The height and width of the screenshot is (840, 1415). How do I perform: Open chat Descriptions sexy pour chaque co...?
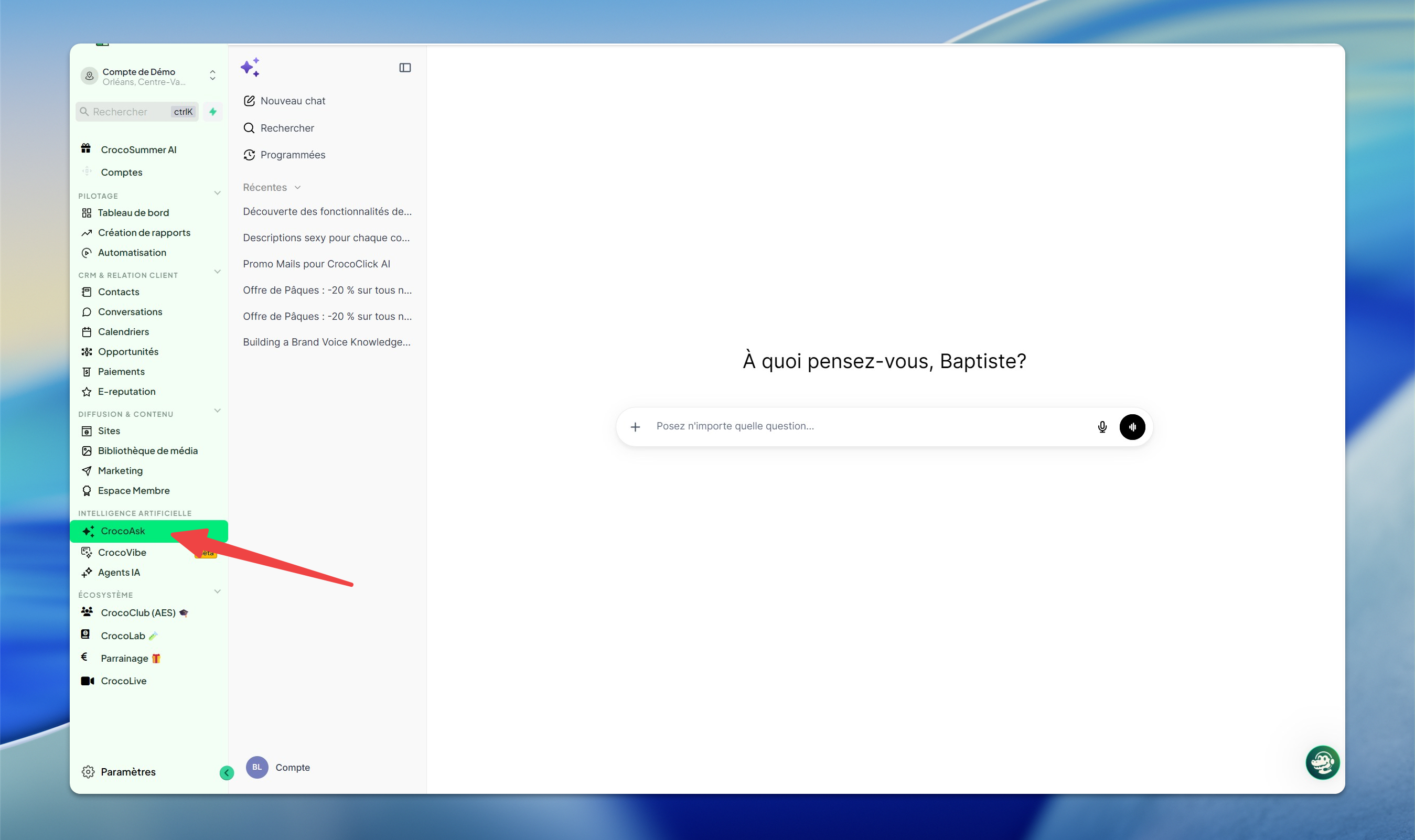pyautogui.click(x=327, y=238)
